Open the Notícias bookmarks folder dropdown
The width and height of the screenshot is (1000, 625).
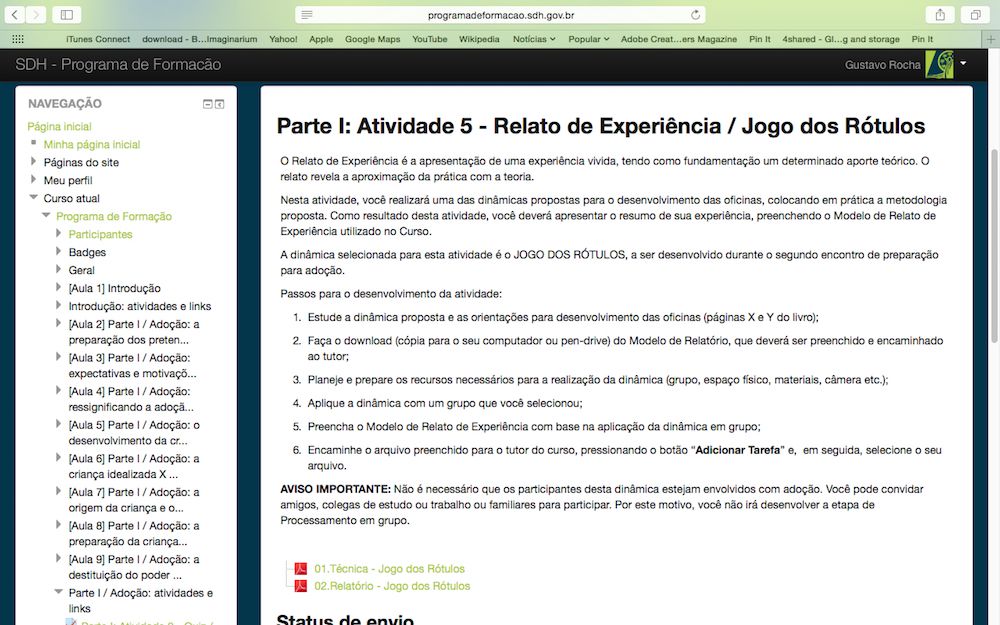[x=534, y=39]
